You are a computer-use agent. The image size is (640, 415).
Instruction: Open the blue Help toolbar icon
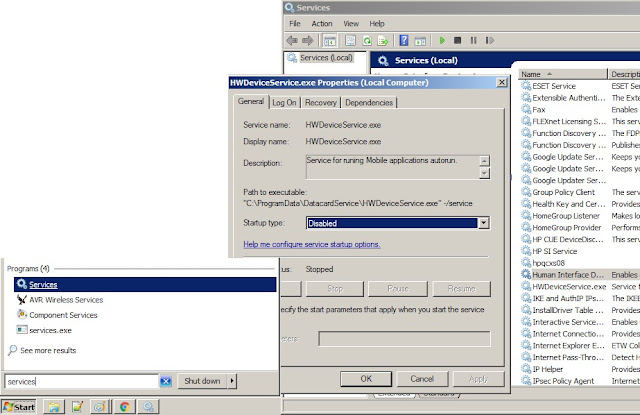(404, 40)
